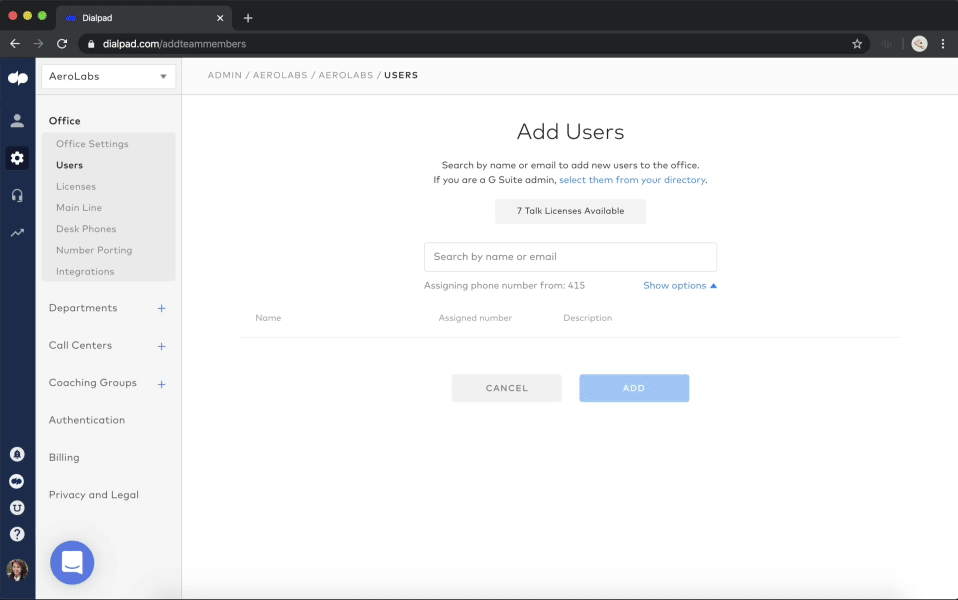
Task: Open the Call Centers section
Action: (81, 345)
